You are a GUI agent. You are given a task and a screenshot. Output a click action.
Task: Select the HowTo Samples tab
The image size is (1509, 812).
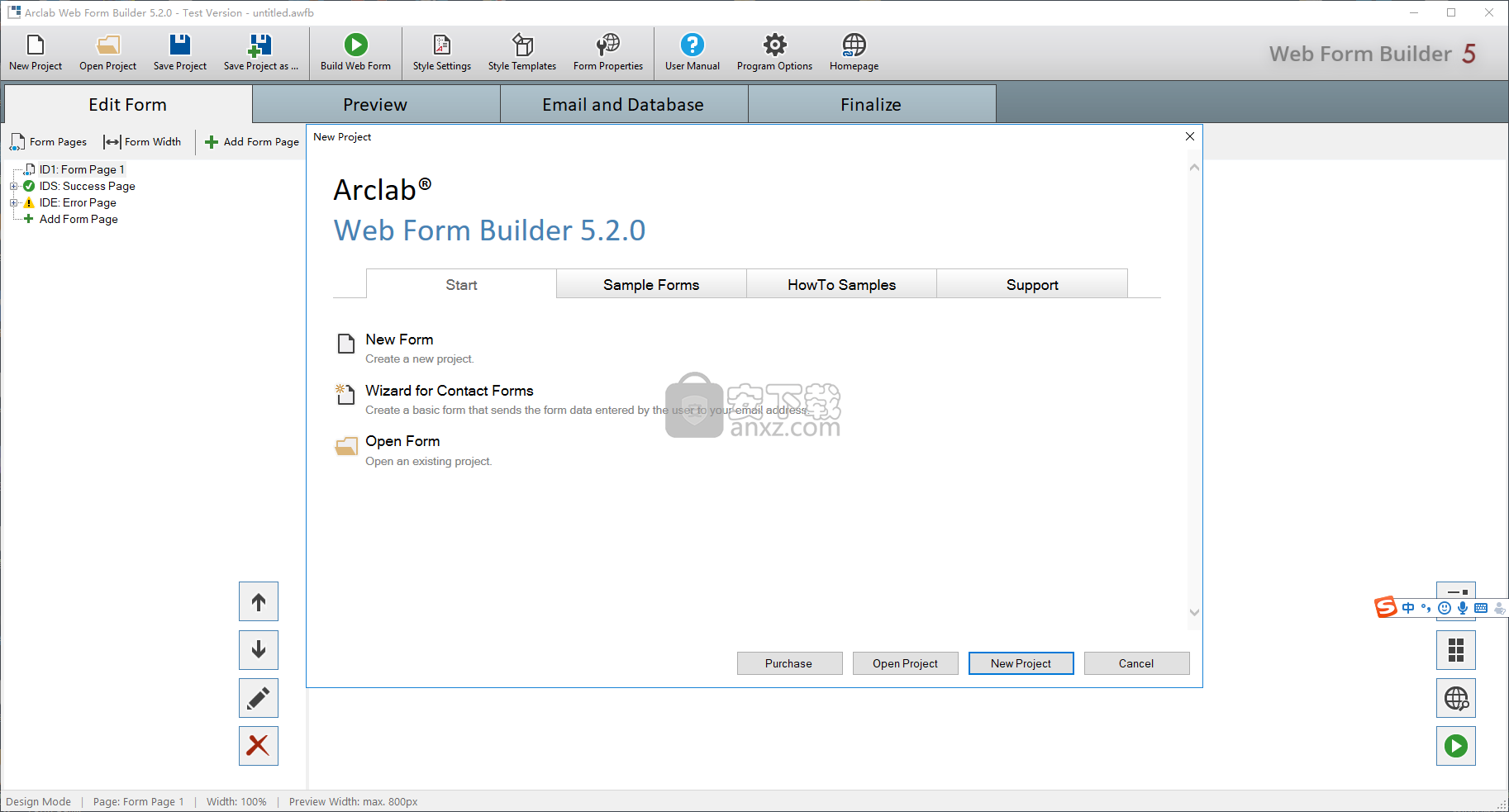(841, 284)
